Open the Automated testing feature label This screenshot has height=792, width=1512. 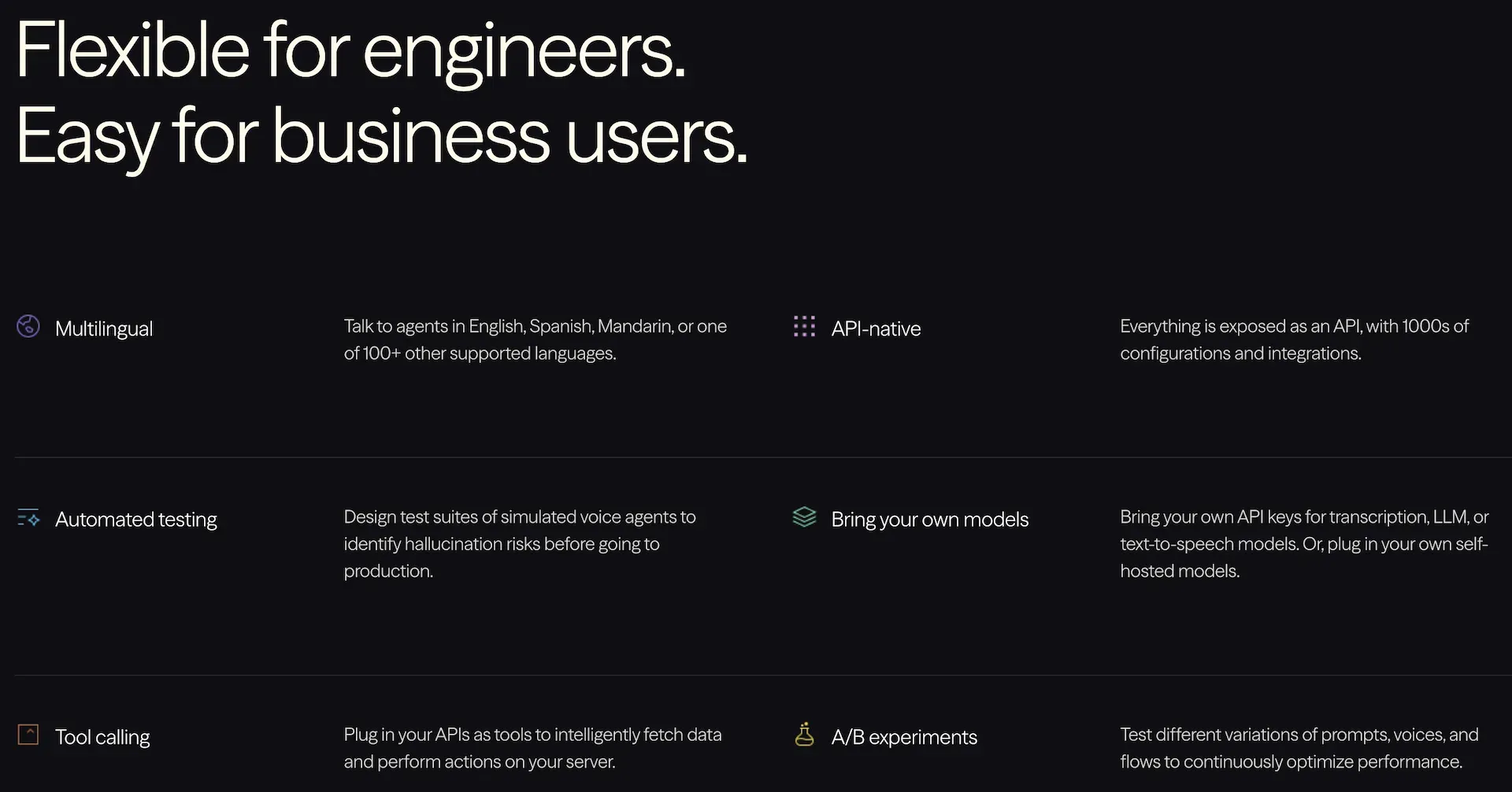point(136,520)
